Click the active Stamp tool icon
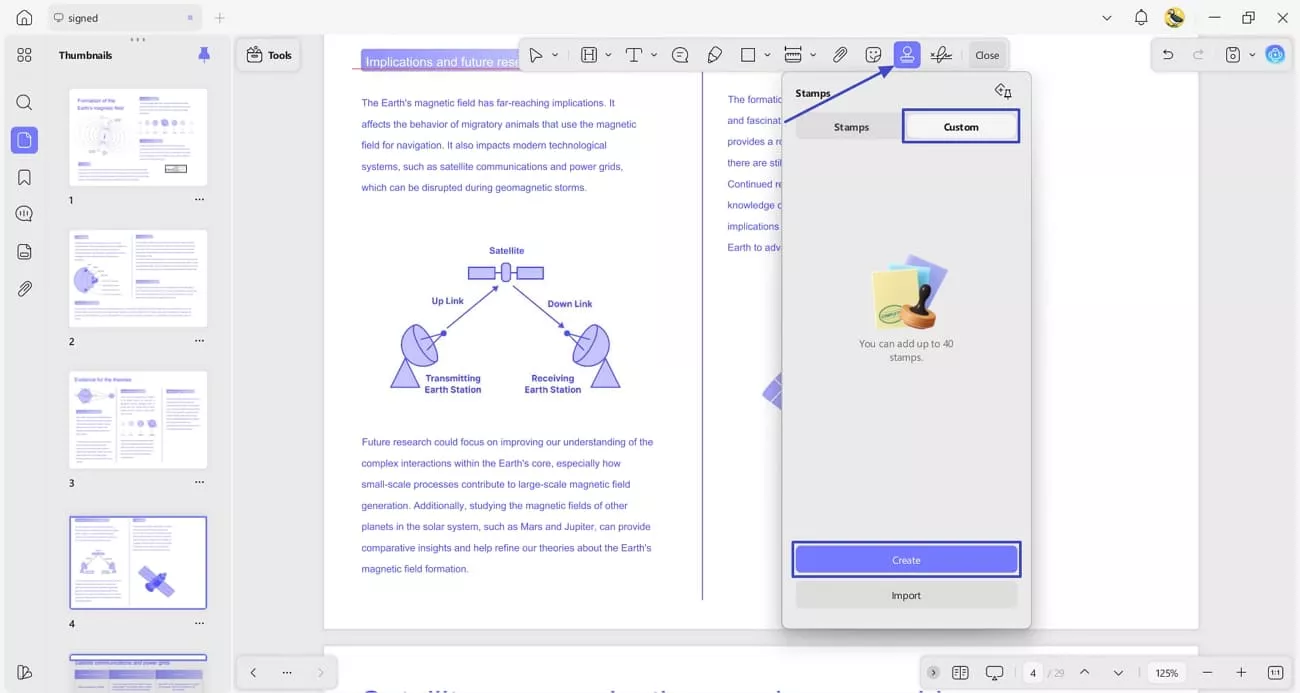 [907, 55]
